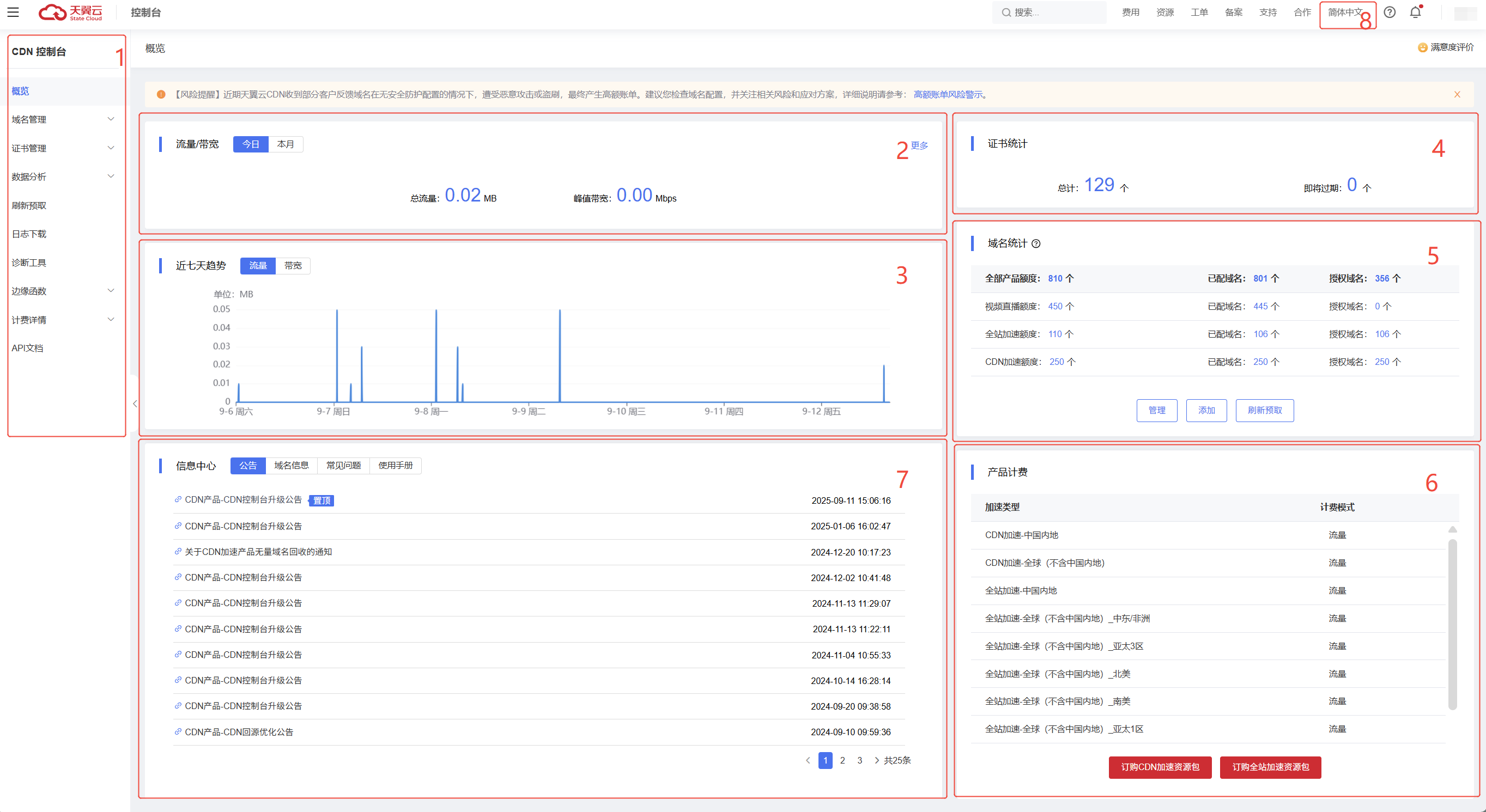Screen dimensions: 1486x812
Task: Switch to the 常见问题 tab
Action: [x=343, y=466]
